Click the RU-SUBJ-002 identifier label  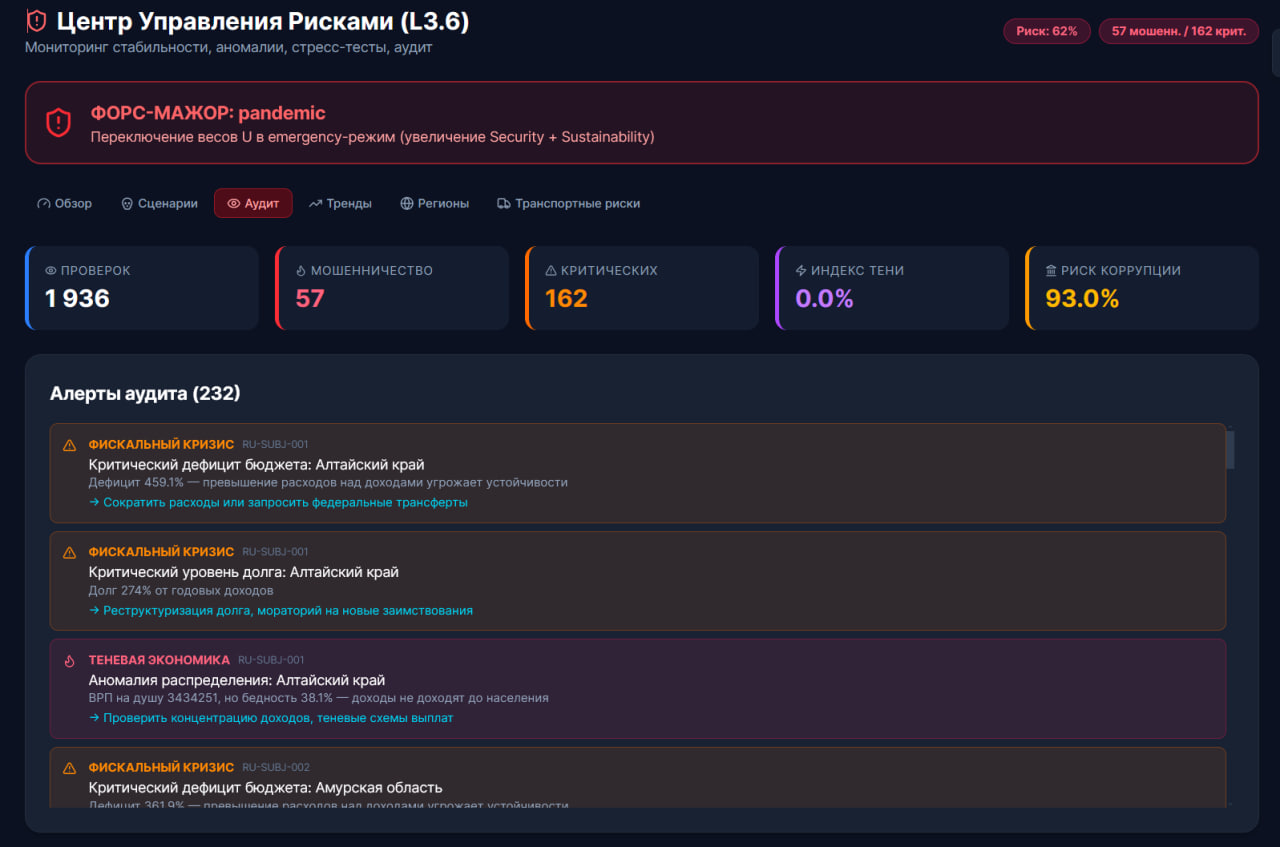pyautogui.click(x=276, y=768)
